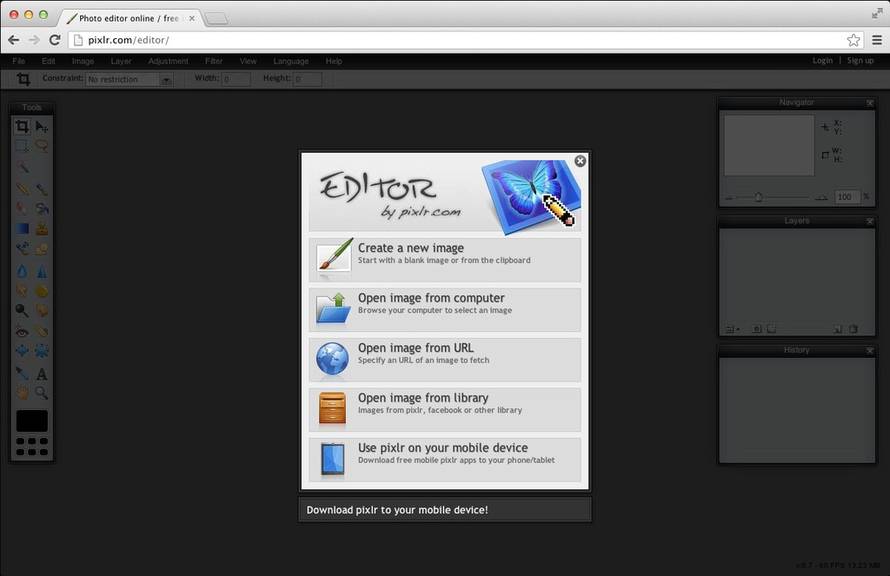Open the Constraint dropdown
890x576 pixels.
(129, 78)
